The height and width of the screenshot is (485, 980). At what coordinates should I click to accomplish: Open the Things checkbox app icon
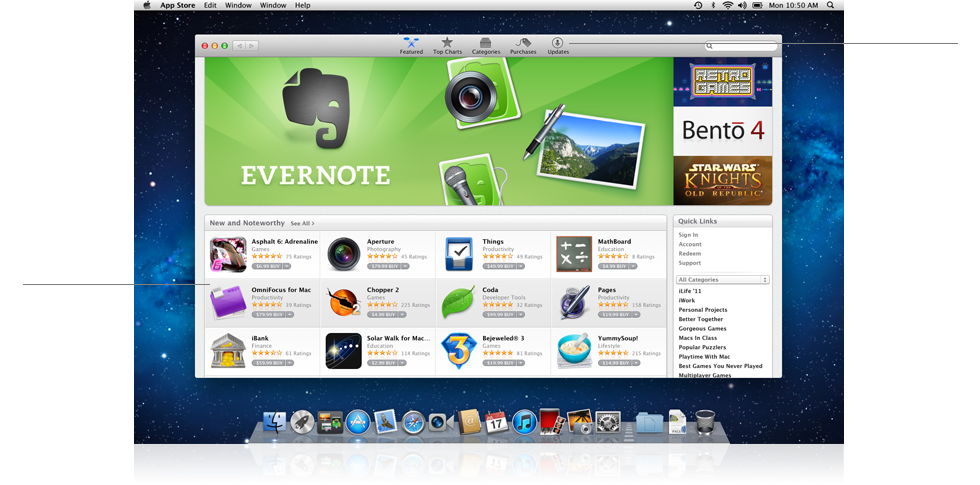click(x=459, y=254)
